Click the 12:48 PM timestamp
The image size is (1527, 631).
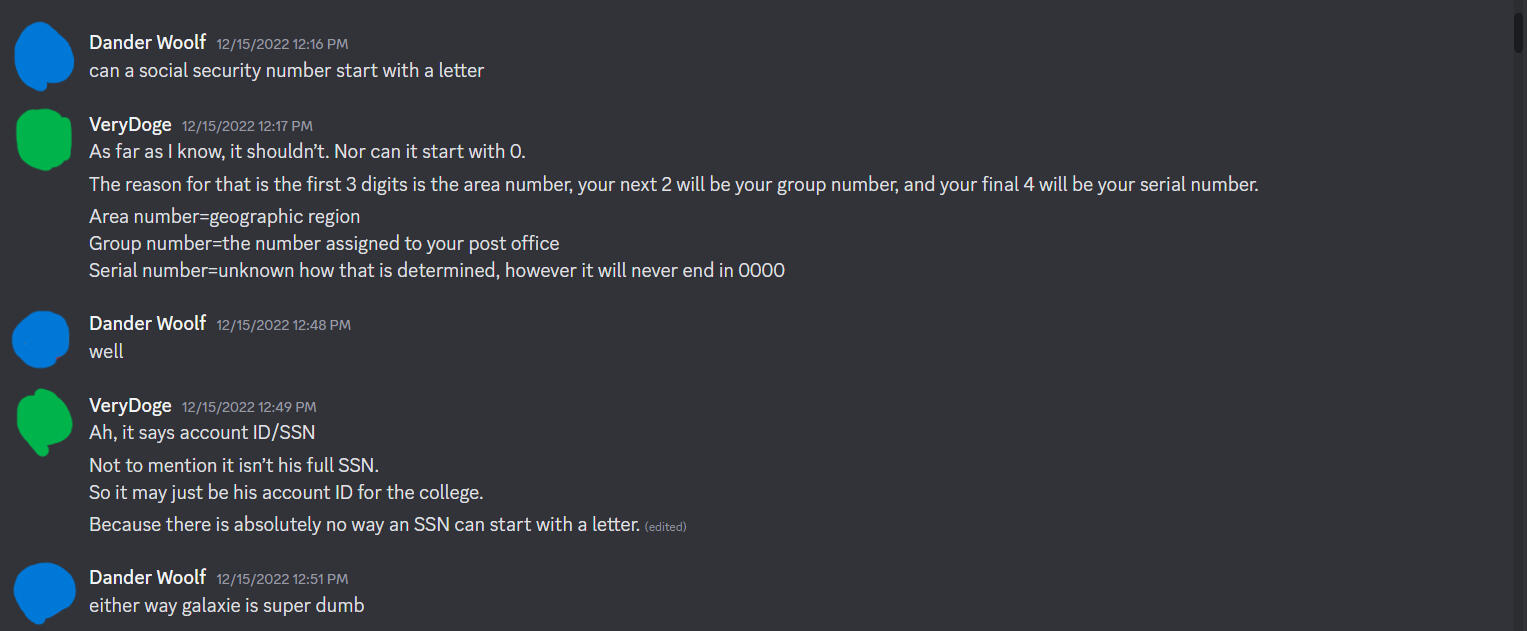(x=281, y=324)
